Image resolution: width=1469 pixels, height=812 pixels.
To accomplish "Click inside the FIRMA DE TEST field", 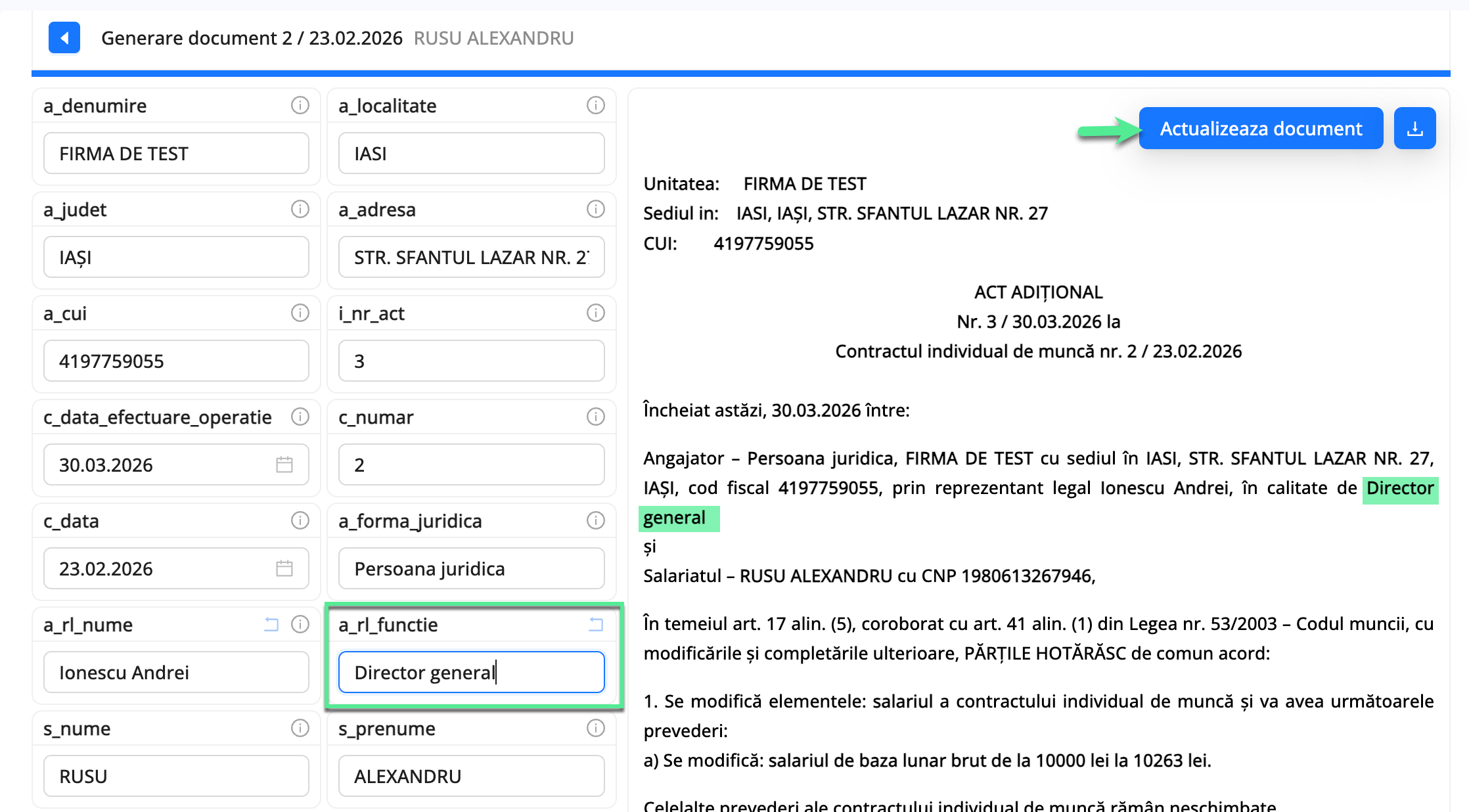I will point(175,153).
